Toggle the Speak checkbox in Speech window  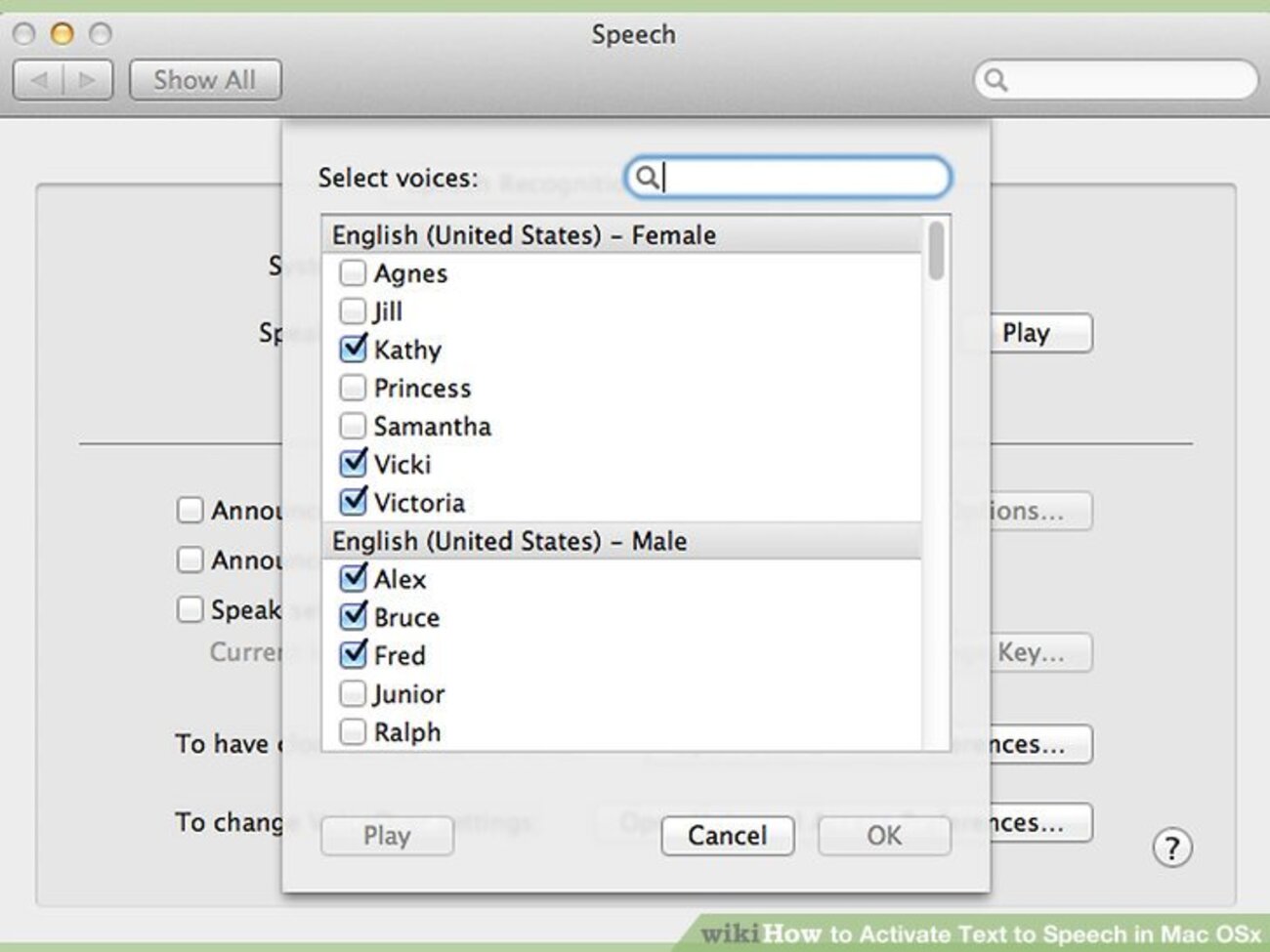tap(190, 609)
